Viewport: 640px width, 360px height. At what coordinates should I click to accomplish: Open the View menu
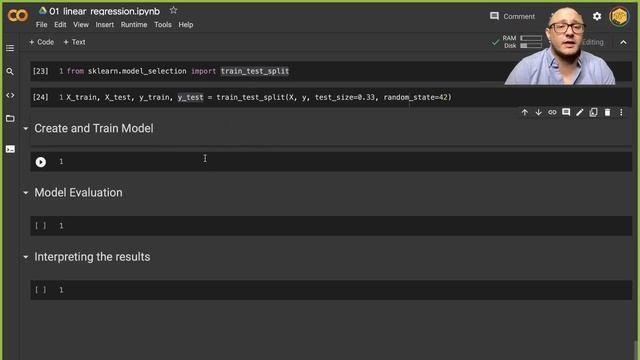(81, 25)
